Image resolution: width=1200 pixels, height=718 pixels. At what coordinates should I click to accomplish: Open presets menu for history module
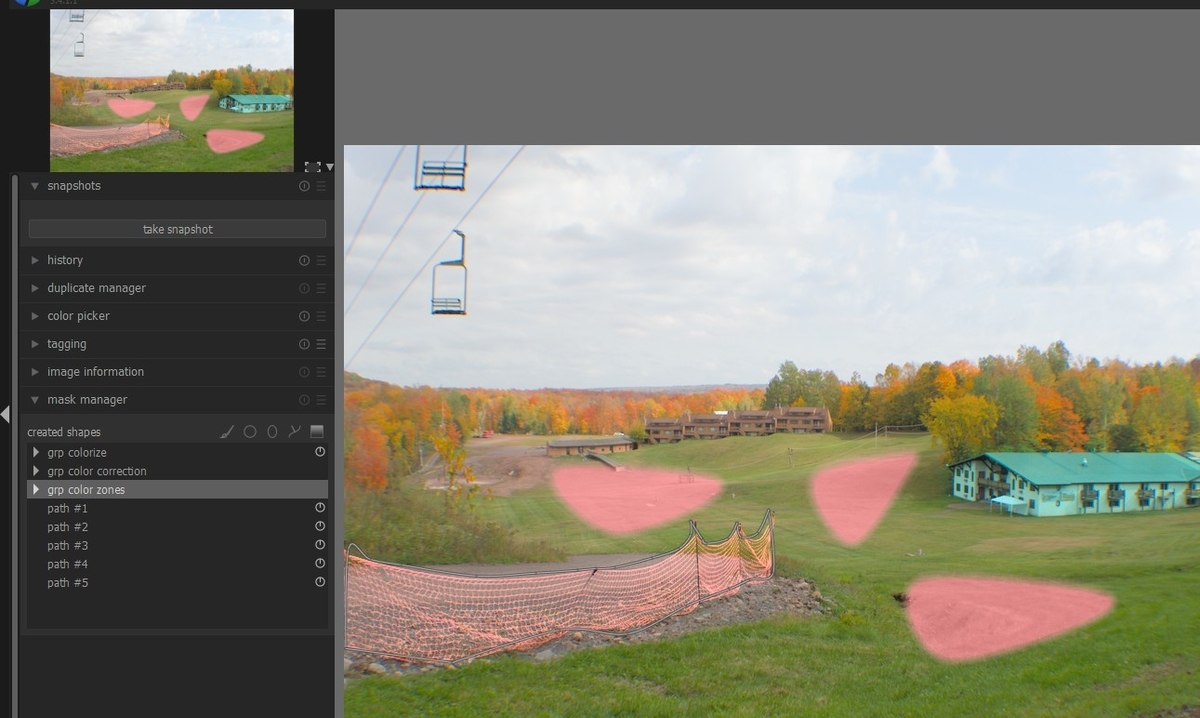point(321,260)
